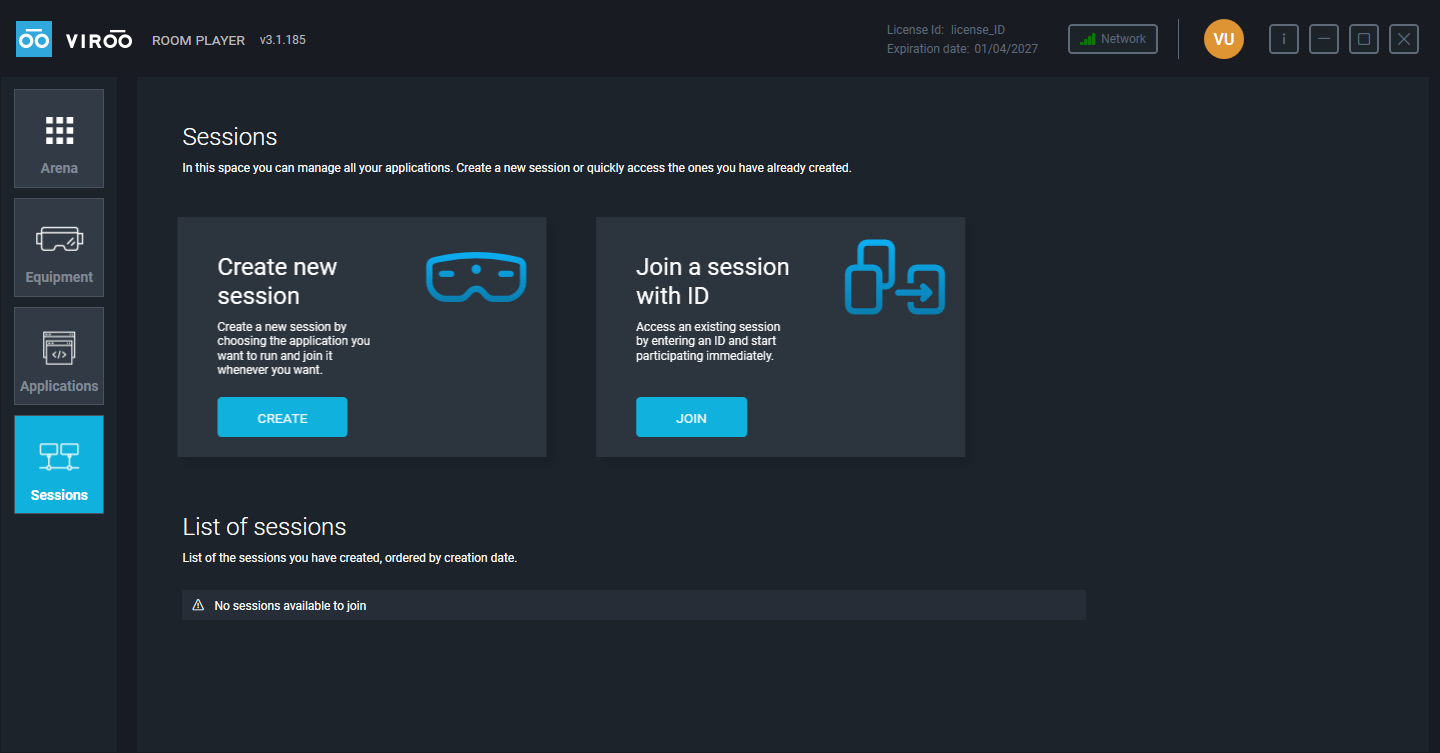The image size is (1440, 753).
Task: Click the devices join icon on Join card
Action: [x=895, y=277]
